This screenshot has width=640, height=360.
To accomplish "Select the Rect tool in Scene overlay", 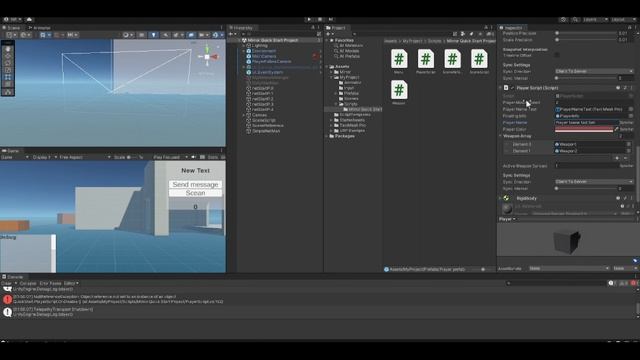I will tap(8, 77).
